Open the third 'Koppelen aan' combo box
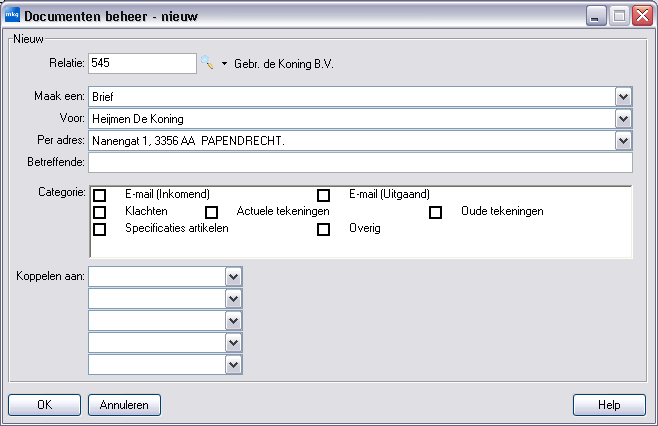This screenshot has height=426, width=658. pyautogui.click(x=233, y=321)
